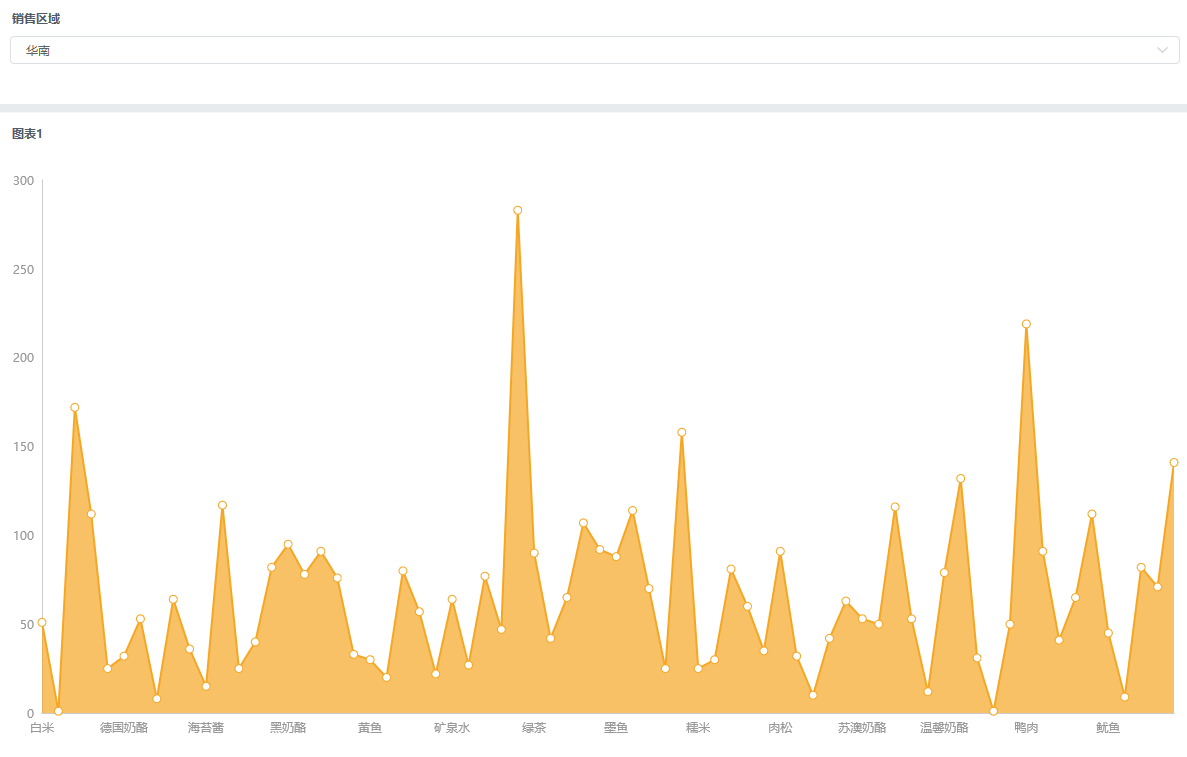Screen dimensions: 1187x757
Task: Click the 300 y-axis value
Action: pos(23,181)
